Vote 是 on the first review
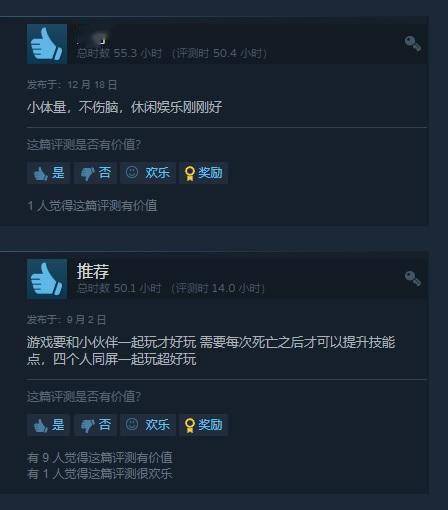This screenshot has width=448, height=510. [49, 173]
